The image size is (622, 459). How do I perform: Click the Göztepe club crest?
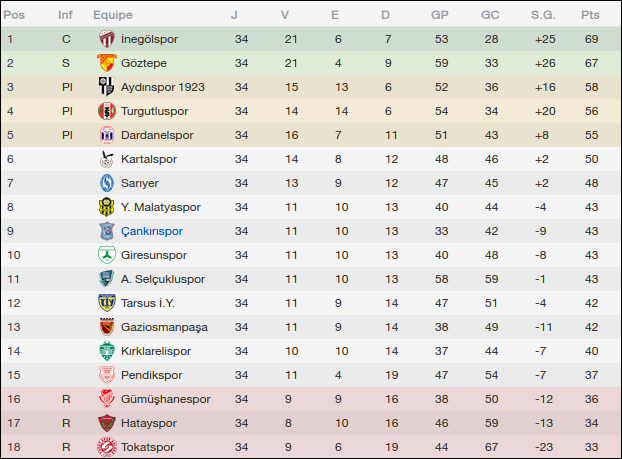pyautogui.click(x=106, y=63)
